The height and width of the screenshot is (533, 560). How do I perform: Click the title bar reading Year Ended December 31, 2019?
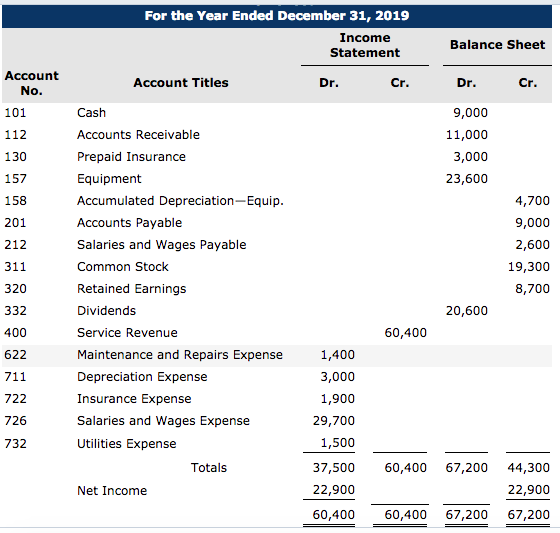click(277, 16)
